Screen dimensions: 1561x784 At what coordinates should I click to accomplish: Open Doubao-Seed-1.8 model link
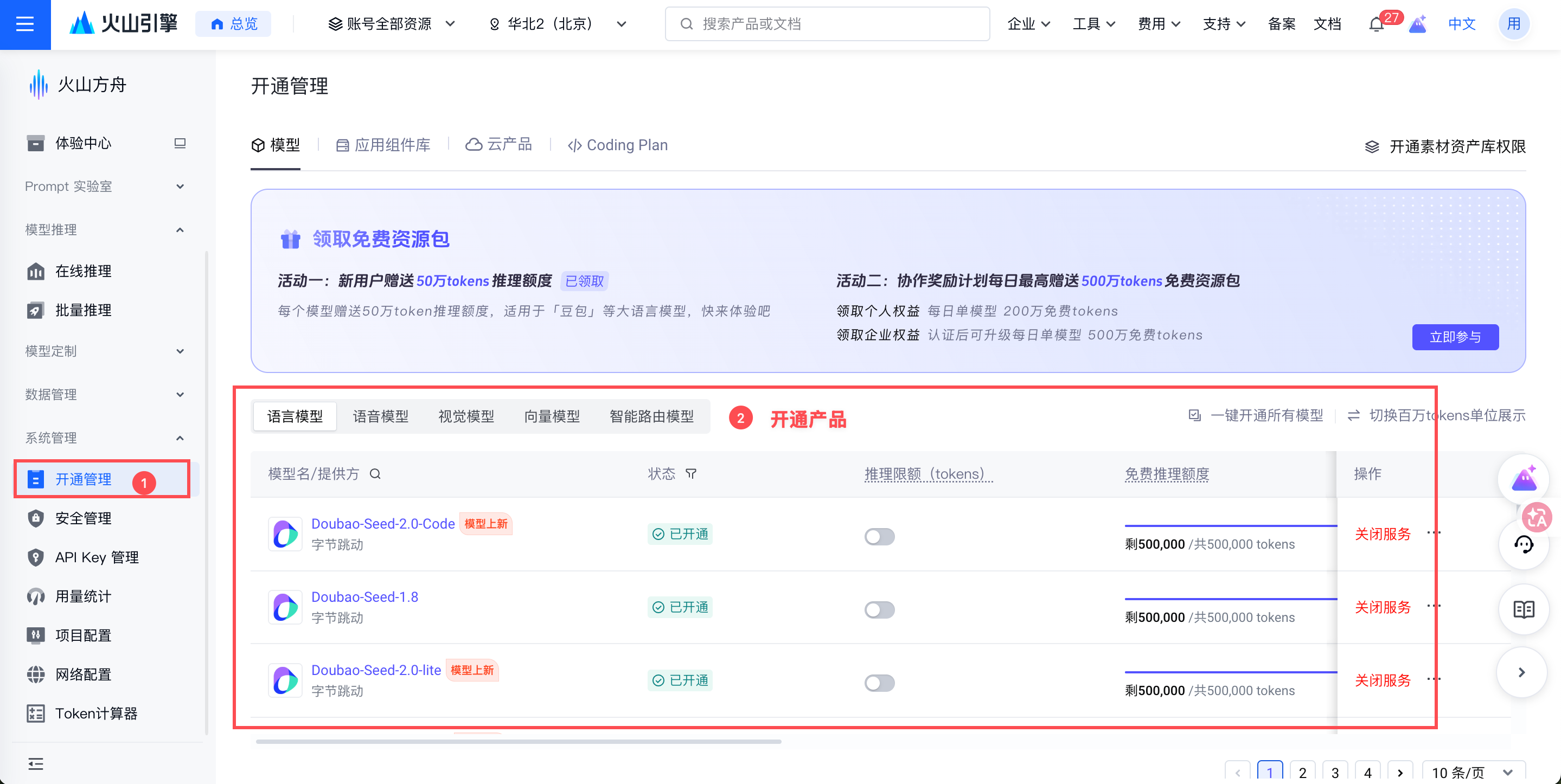tap(364, 597)
